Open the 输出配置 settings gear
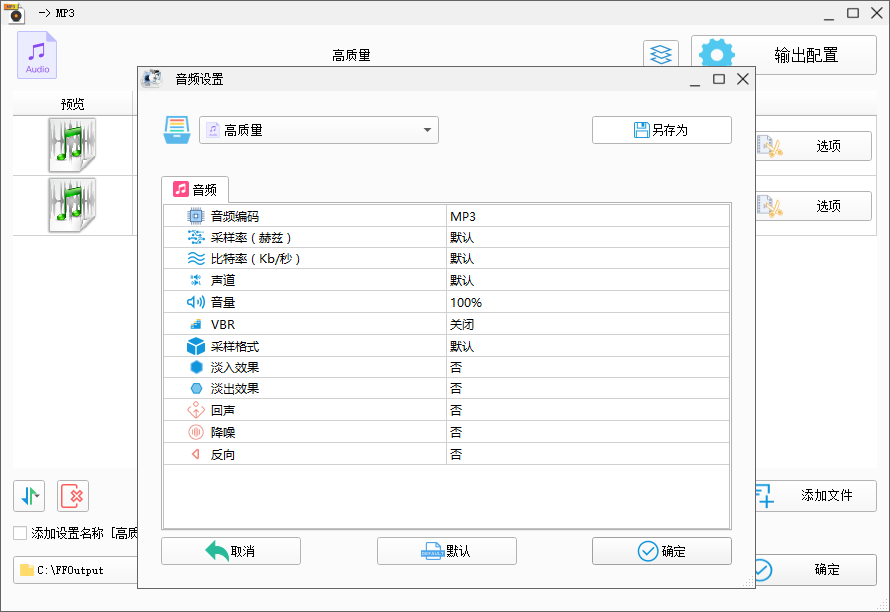This screenshot has width=890, height=612. pyautogui.click(x=717, y=54)
